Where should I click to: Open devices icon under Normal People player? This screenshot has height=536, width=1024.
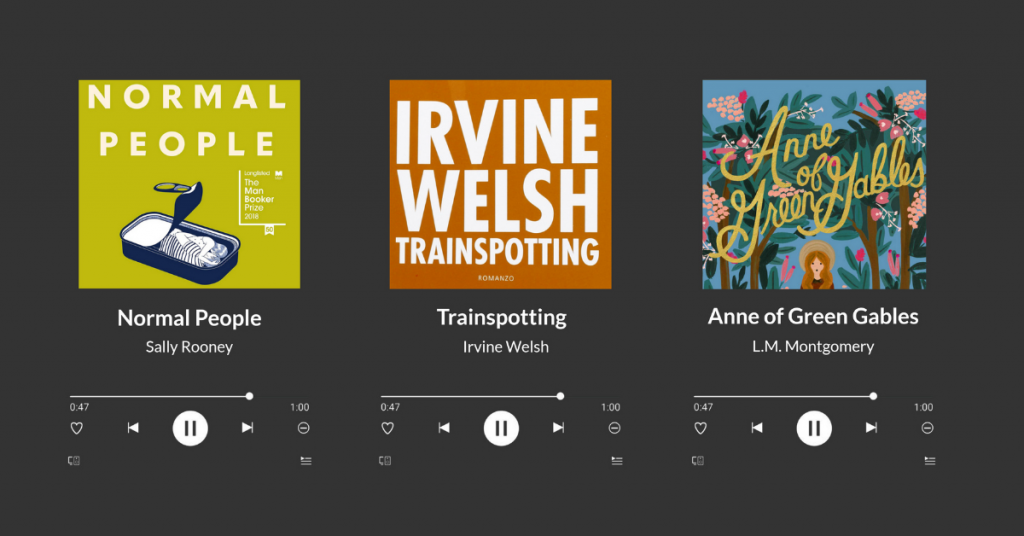pyautogui.click(x=74, y=461)
